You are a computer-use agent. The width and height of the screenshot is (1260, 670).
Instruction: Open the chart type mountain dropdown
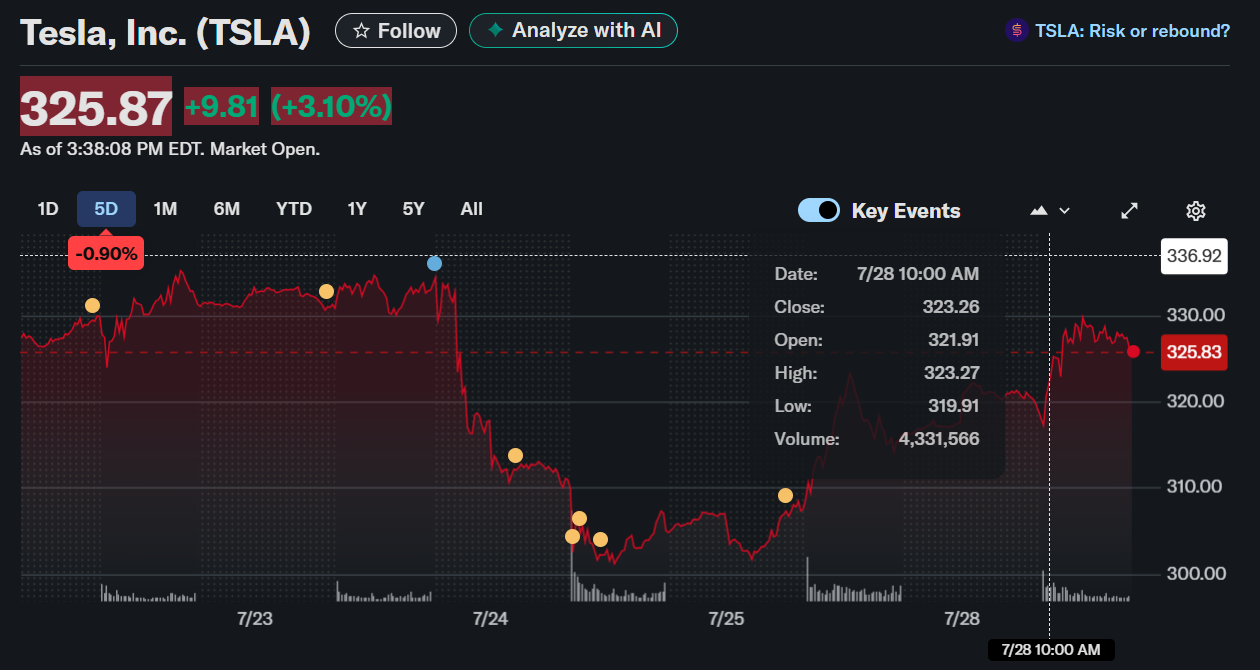pos(1050,210)
